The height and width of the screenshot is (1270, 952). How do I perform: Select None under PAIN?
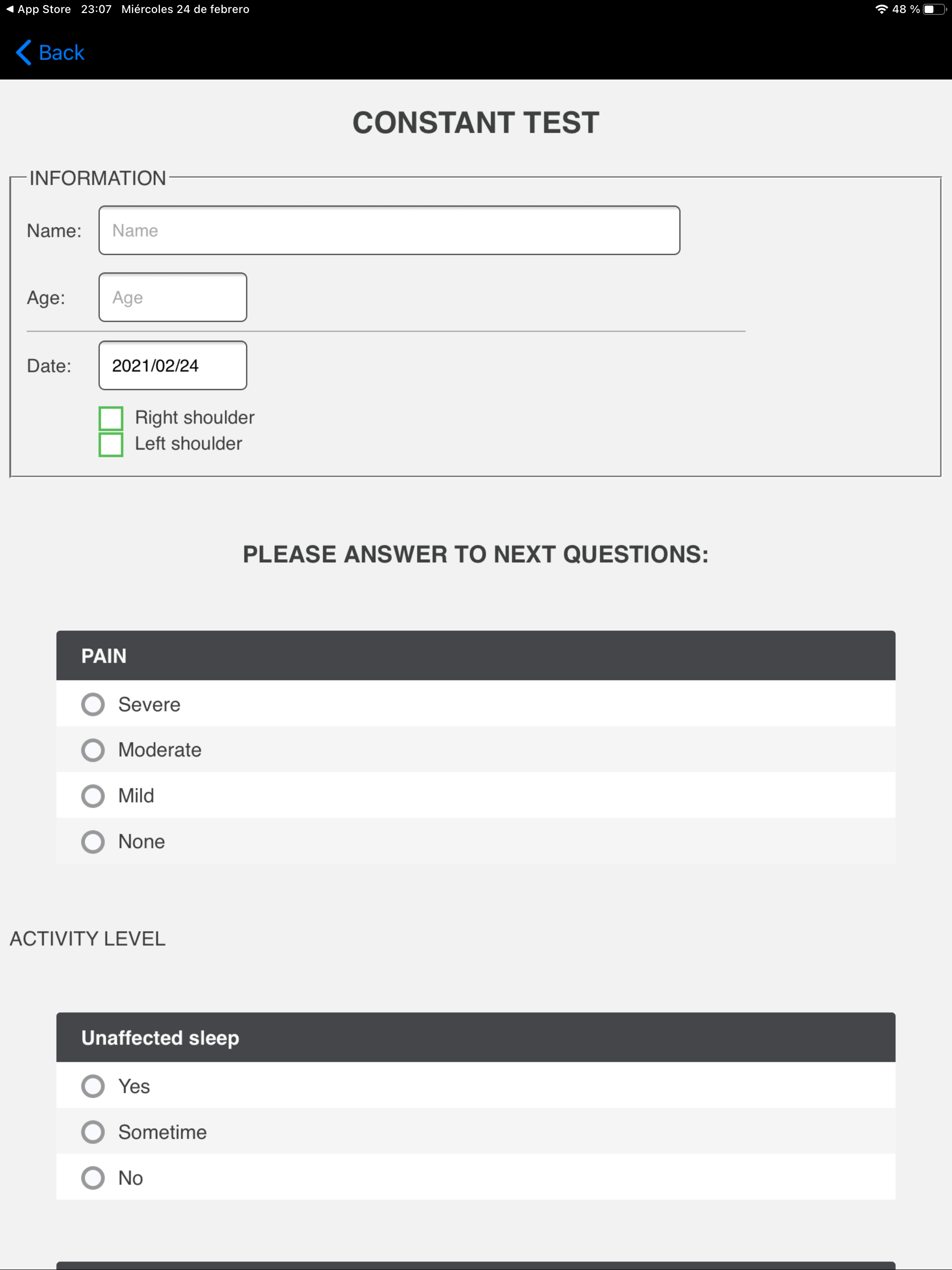pyautogui.click(x=93, y=842)
